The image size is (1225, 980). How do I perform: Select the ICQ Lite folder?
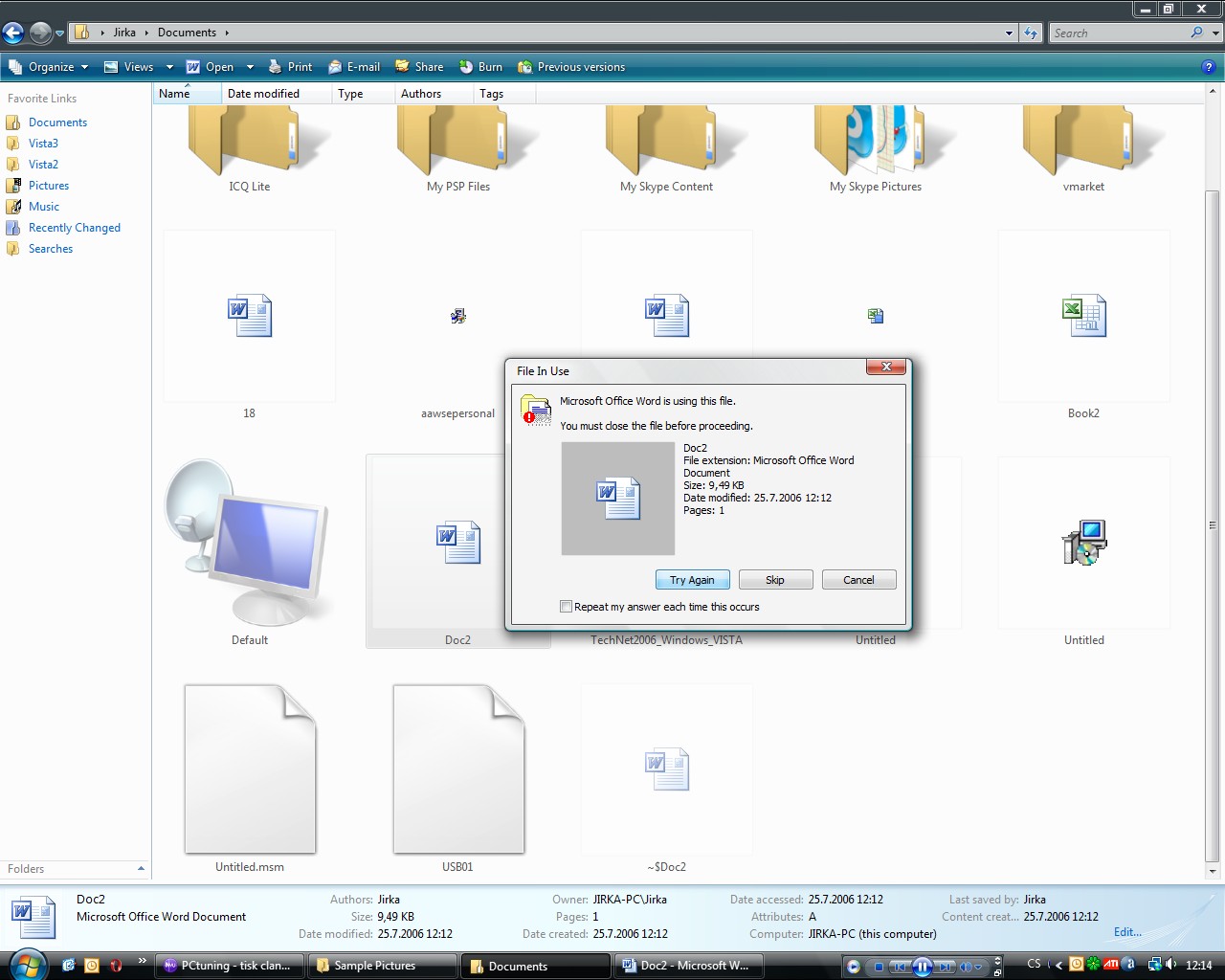click(x=250, y=148)
